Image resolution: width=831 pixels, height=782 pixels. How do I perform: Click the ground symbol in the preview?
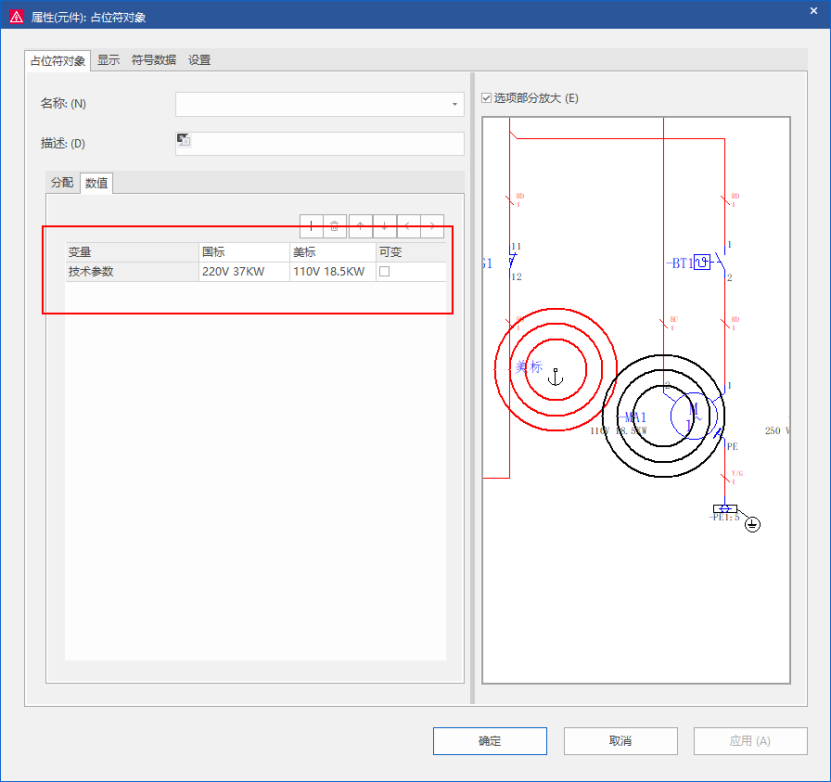pos(752,525)
